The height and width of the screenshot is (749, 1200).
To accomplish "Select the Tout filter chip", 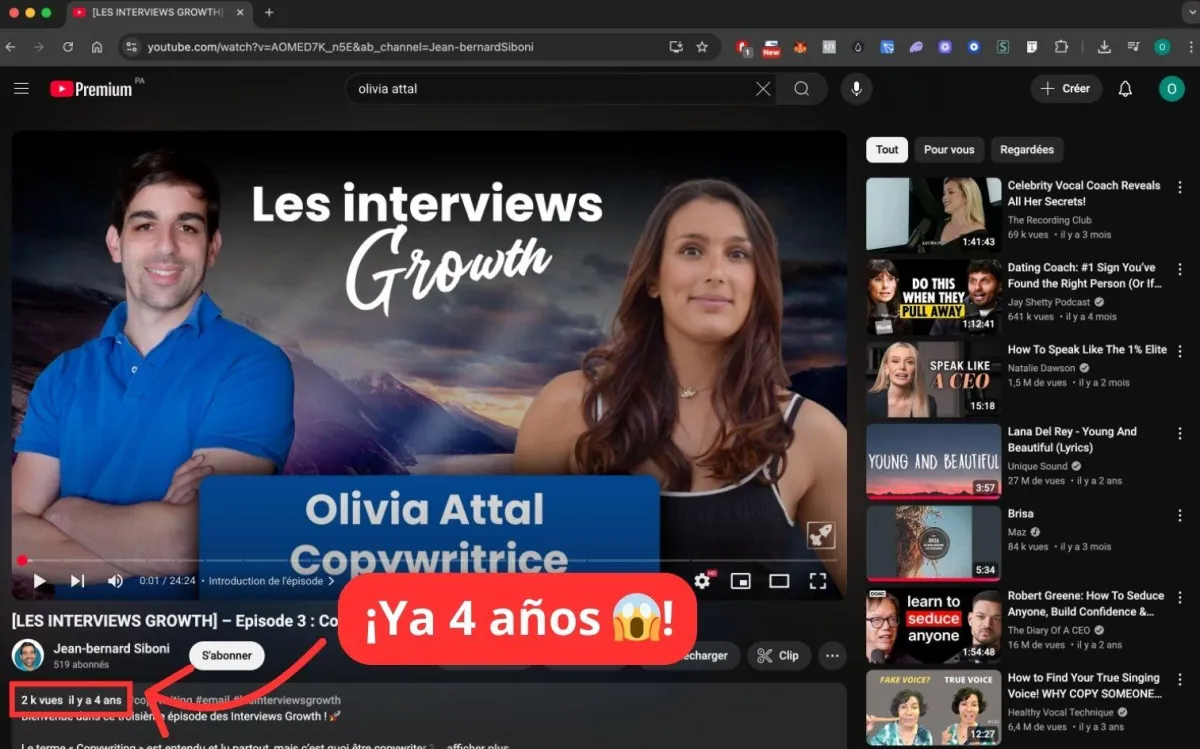I will (887, 150).
